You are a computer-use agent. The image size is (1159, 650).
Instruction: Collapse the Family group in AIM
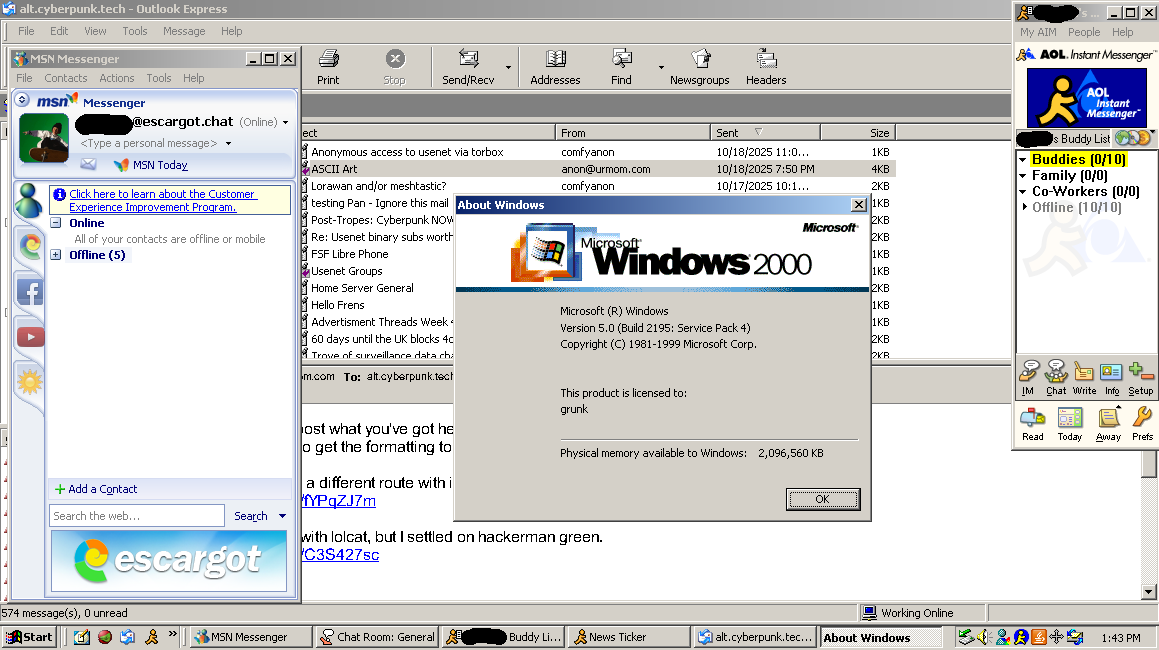click(1023, 176)
